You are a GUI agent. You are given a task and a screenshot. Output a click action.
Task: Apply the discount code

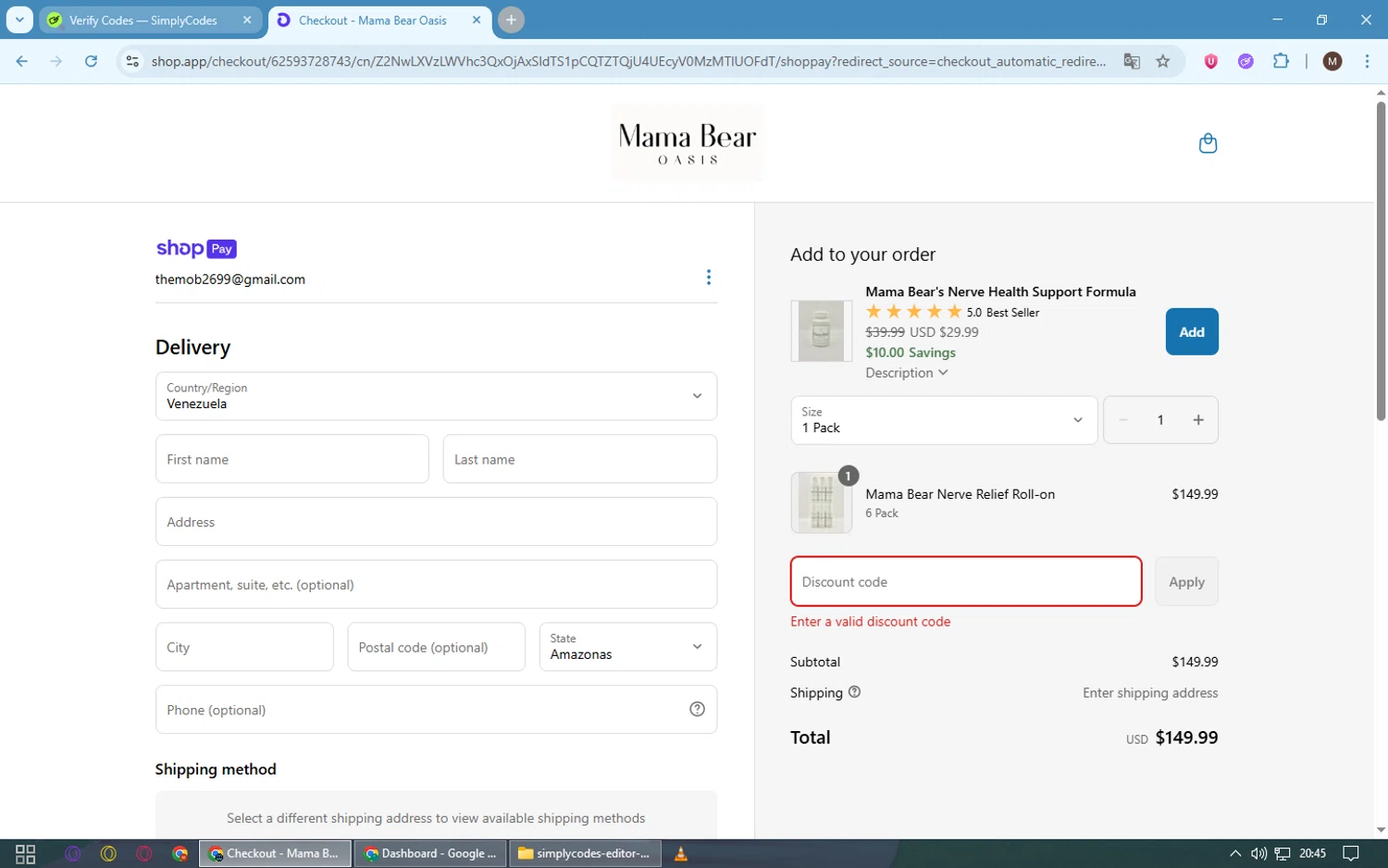(x=1186, y=581)
